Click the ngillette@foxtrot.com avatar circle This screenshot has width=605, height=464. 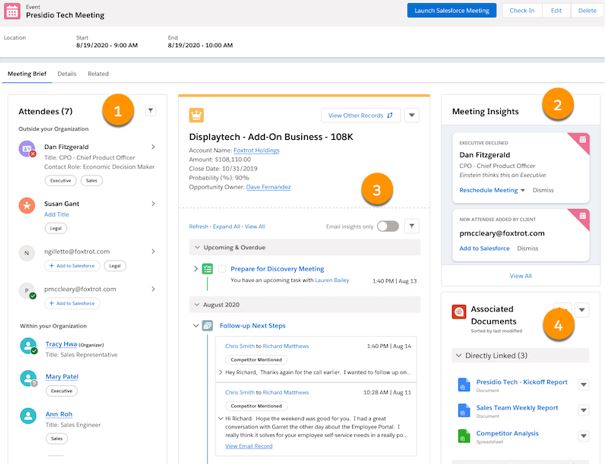coord(27,253)
